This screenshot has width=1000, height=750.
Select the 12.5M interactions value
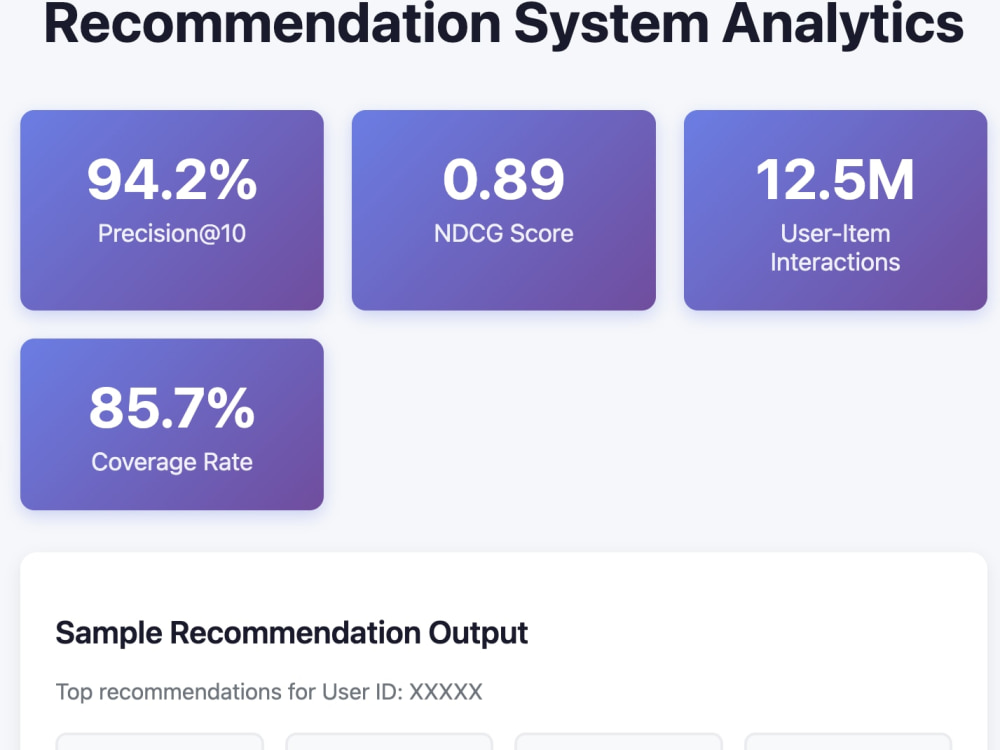(835, 180)
